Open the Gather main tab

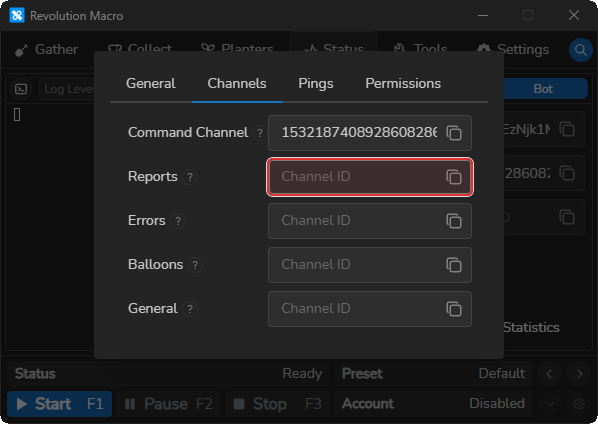click(46, 50)
